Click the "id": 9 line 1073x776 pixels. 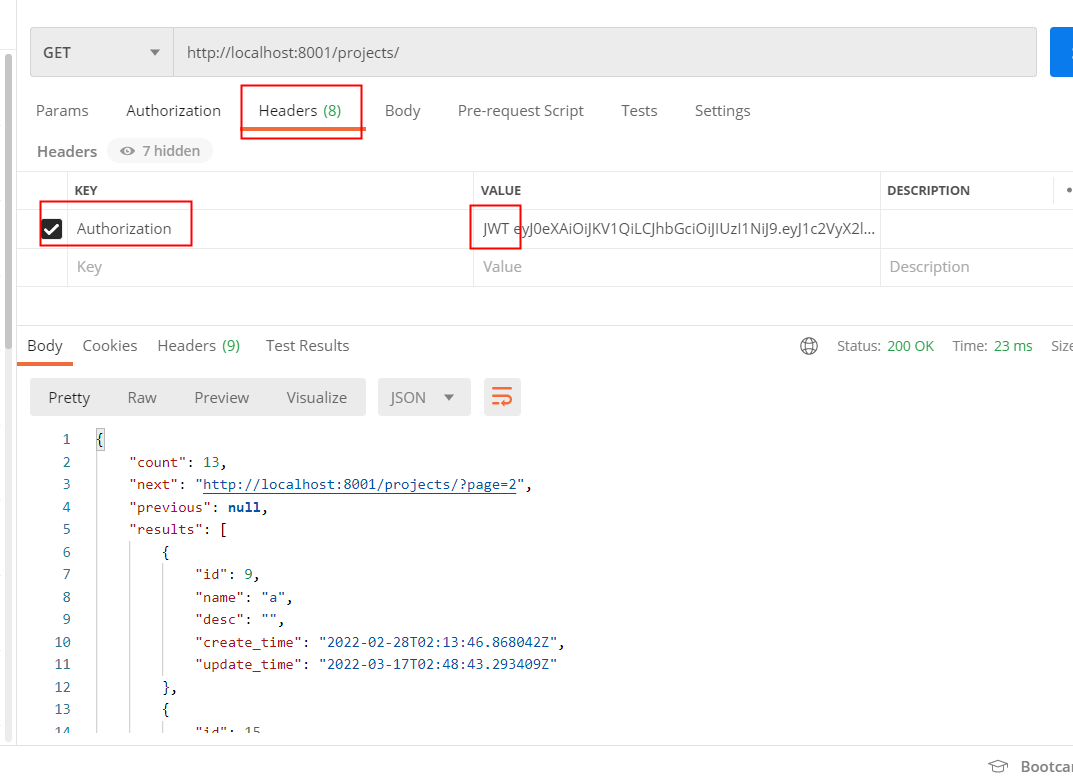(227, 574)
